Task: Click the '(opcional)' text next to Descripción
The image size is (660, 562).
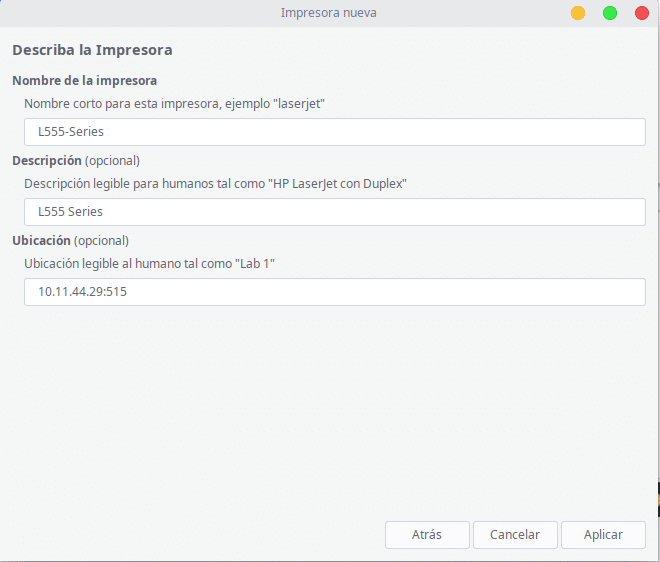Action: [112, 160]
